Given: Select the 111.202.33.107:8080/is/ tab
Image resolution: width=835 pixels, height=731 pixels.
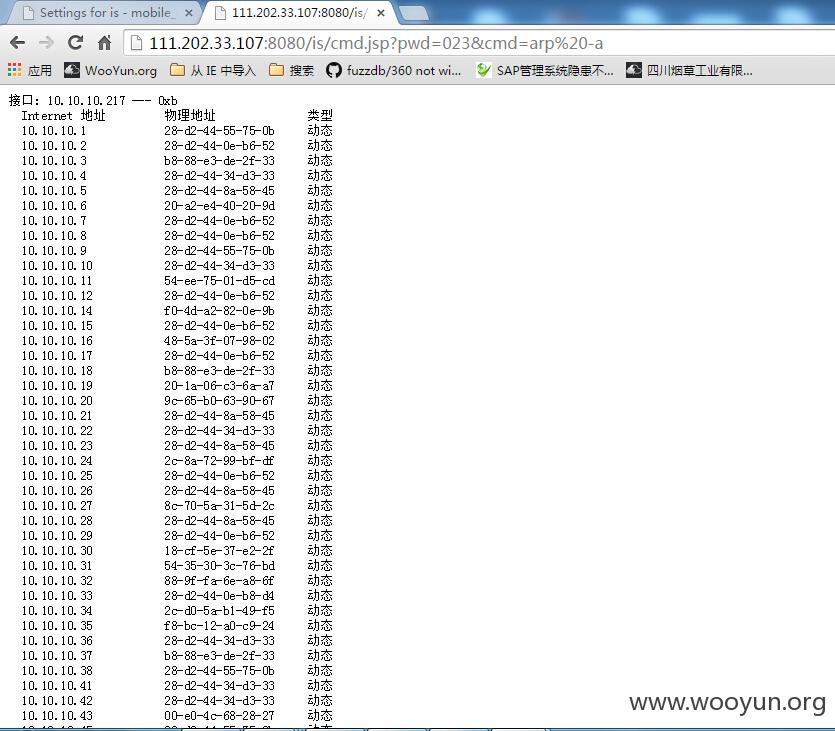Looking at the screenshot, I should pyautogui.click(x=299, y=13).
